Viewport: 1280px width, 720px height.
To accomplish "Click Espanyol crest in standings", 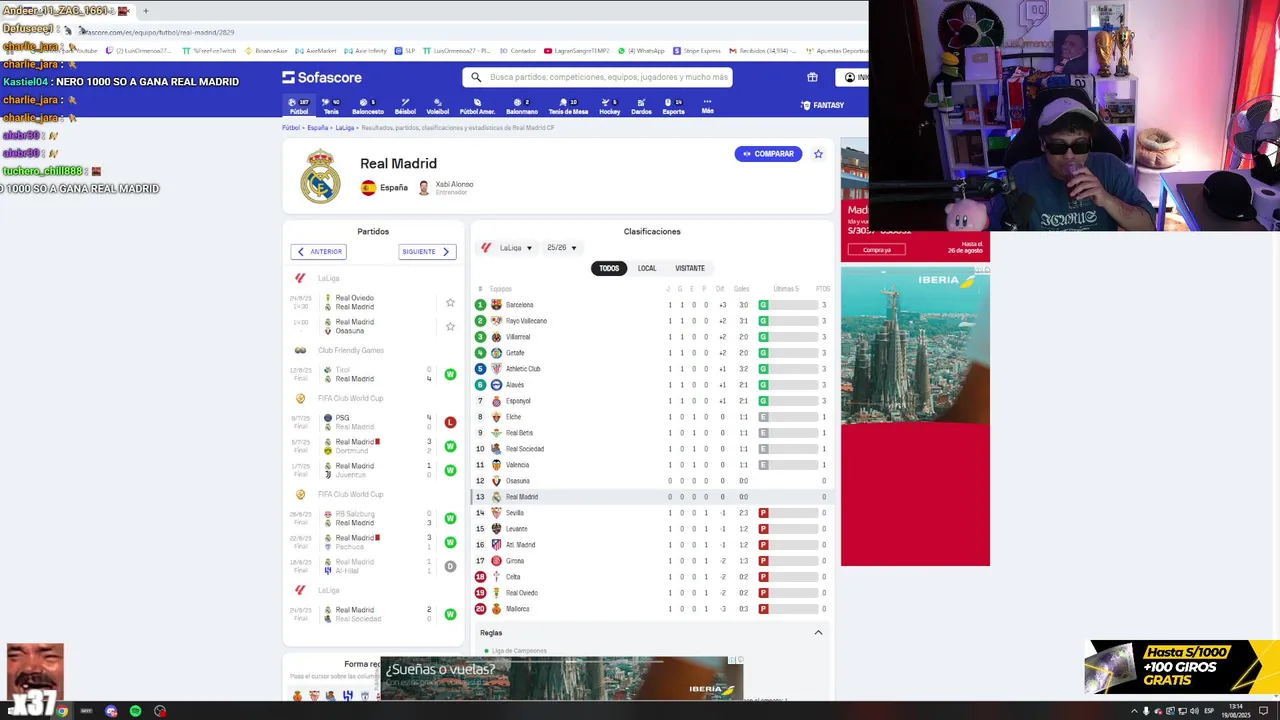I will tap(496, 401).
